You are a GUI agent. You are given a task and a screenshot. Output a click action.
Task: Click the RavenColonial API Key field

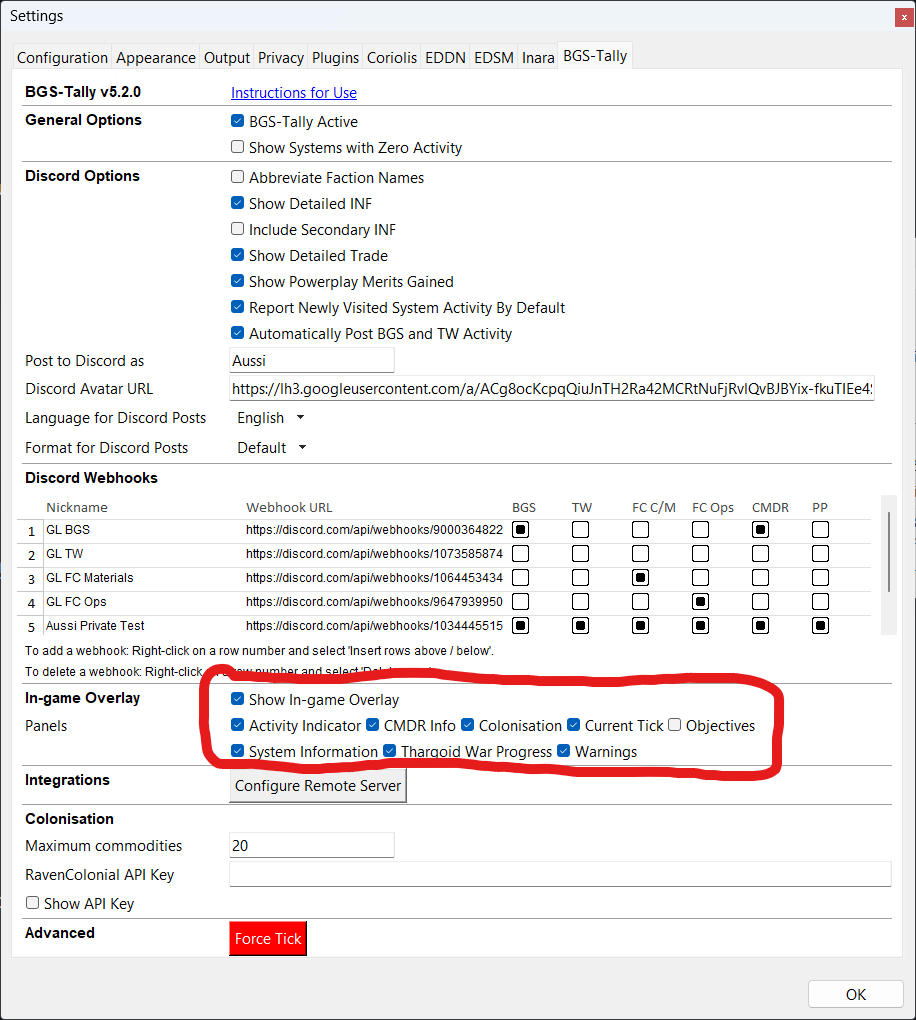point(560,874)
